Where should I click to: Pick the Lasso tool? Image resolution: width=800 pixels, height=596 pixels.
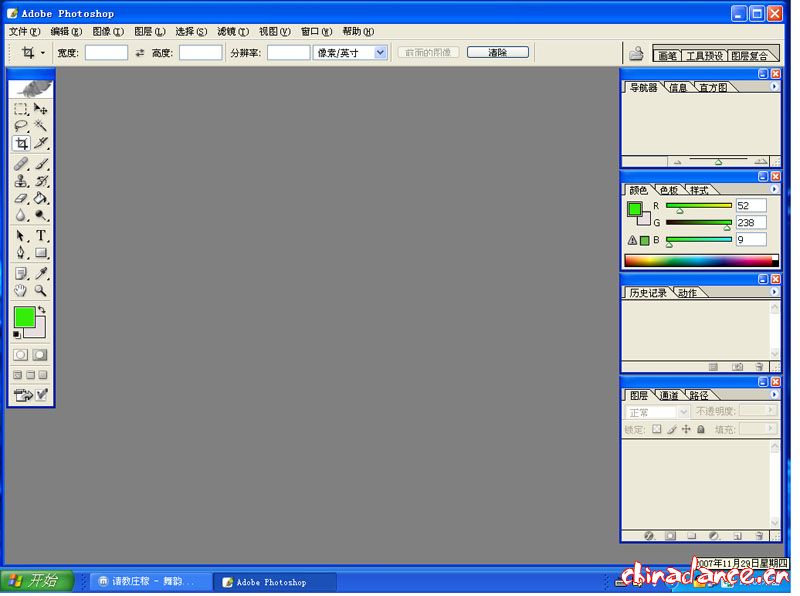(21, 126)
